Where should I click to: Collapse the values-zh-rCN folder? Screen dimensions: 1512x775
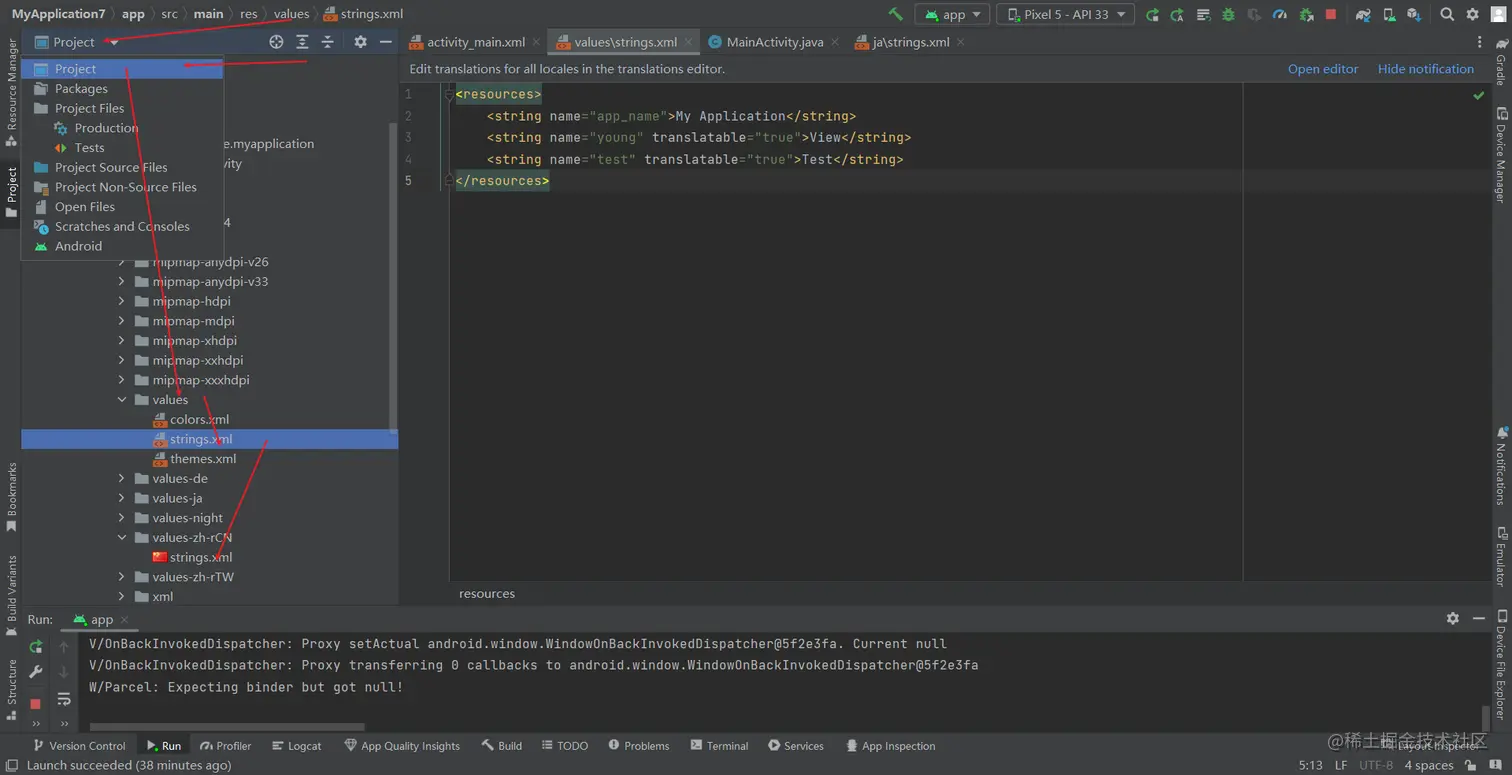[x=121, y=538]
